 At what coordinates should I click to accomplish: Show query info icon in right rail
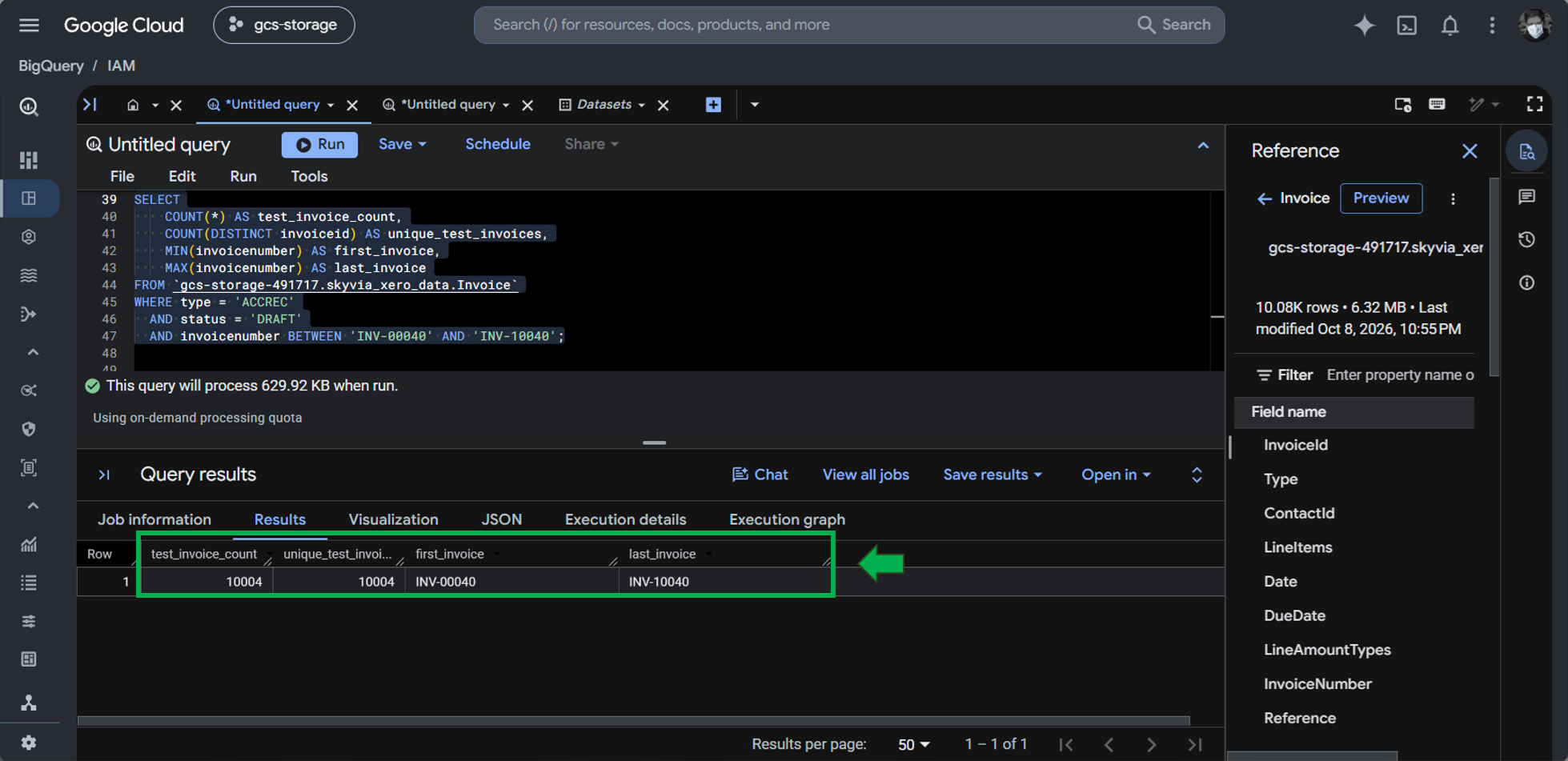tap(1526, 282)
